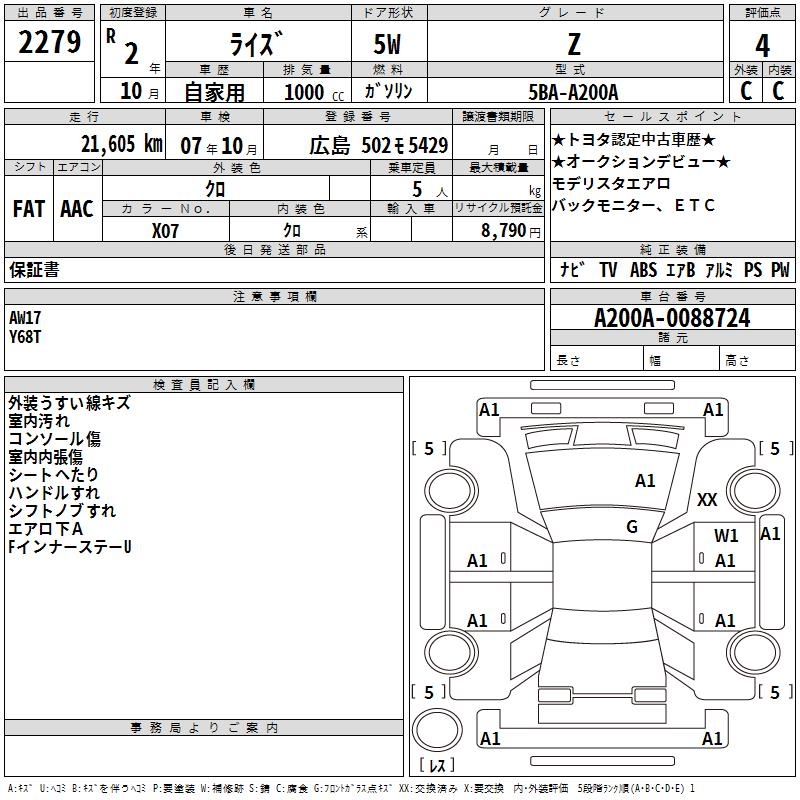The height and width of the screenshot is (800, 800).
Task: Click the vehicle inspection date 07年10月
Action: 219,146
